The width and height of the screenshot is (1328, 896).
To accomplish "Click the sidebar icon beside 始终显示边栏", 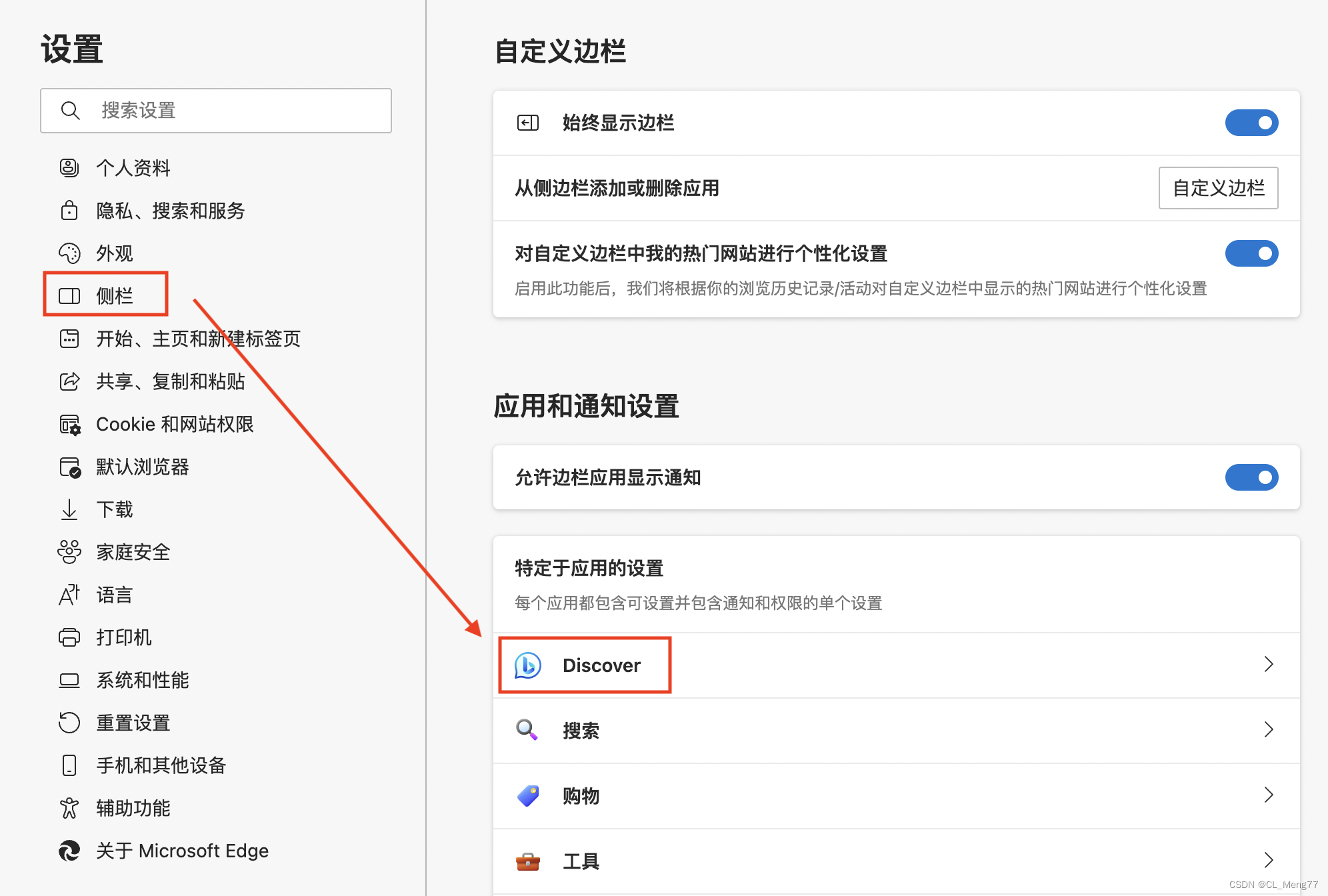I will (x=528, y=123).
